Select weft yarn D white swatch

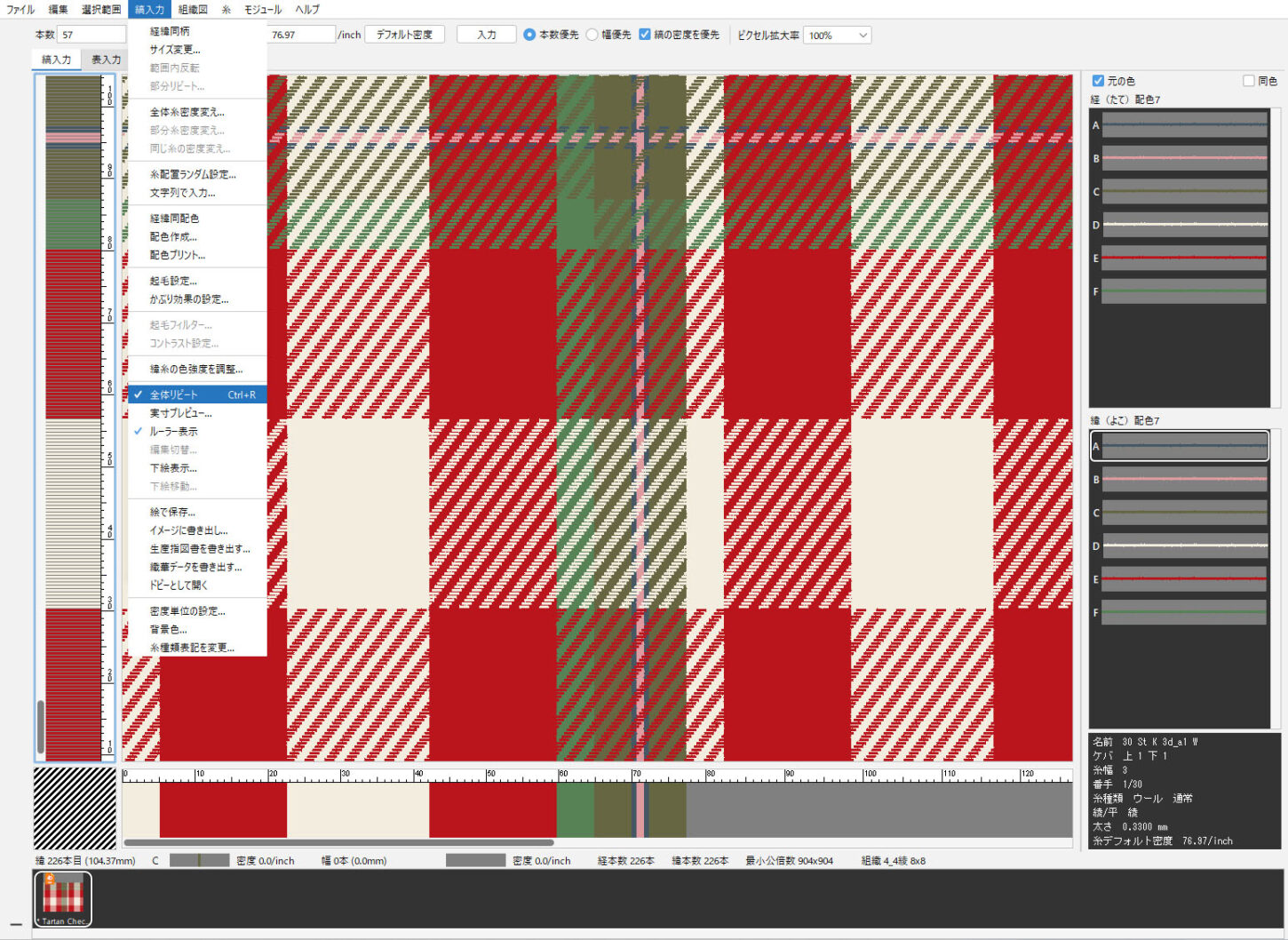1183,546
